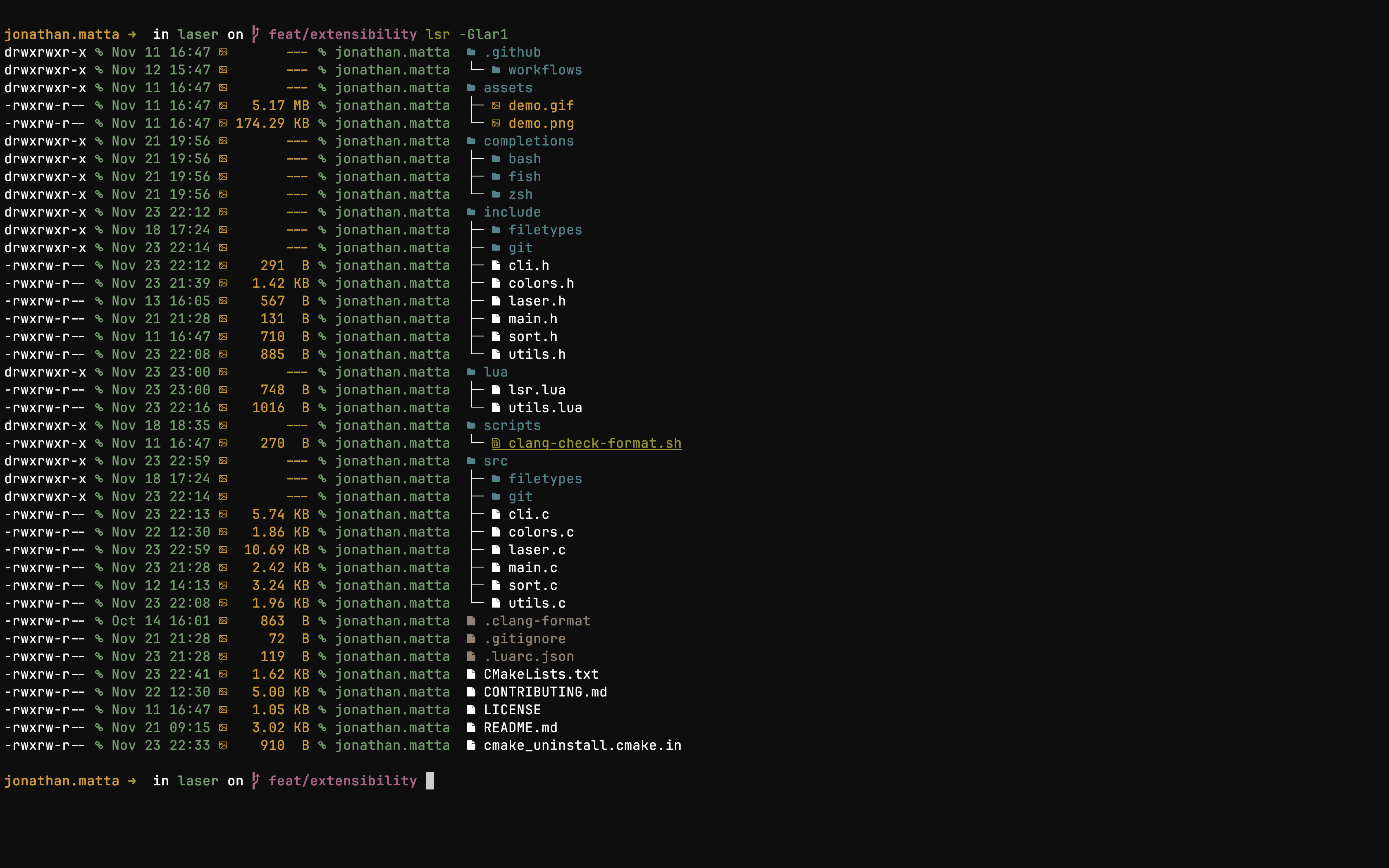Select the file name .luarc.json
Image resolution: width=1389 pixels, height=868 pixels.
click(x=529, y=656)
